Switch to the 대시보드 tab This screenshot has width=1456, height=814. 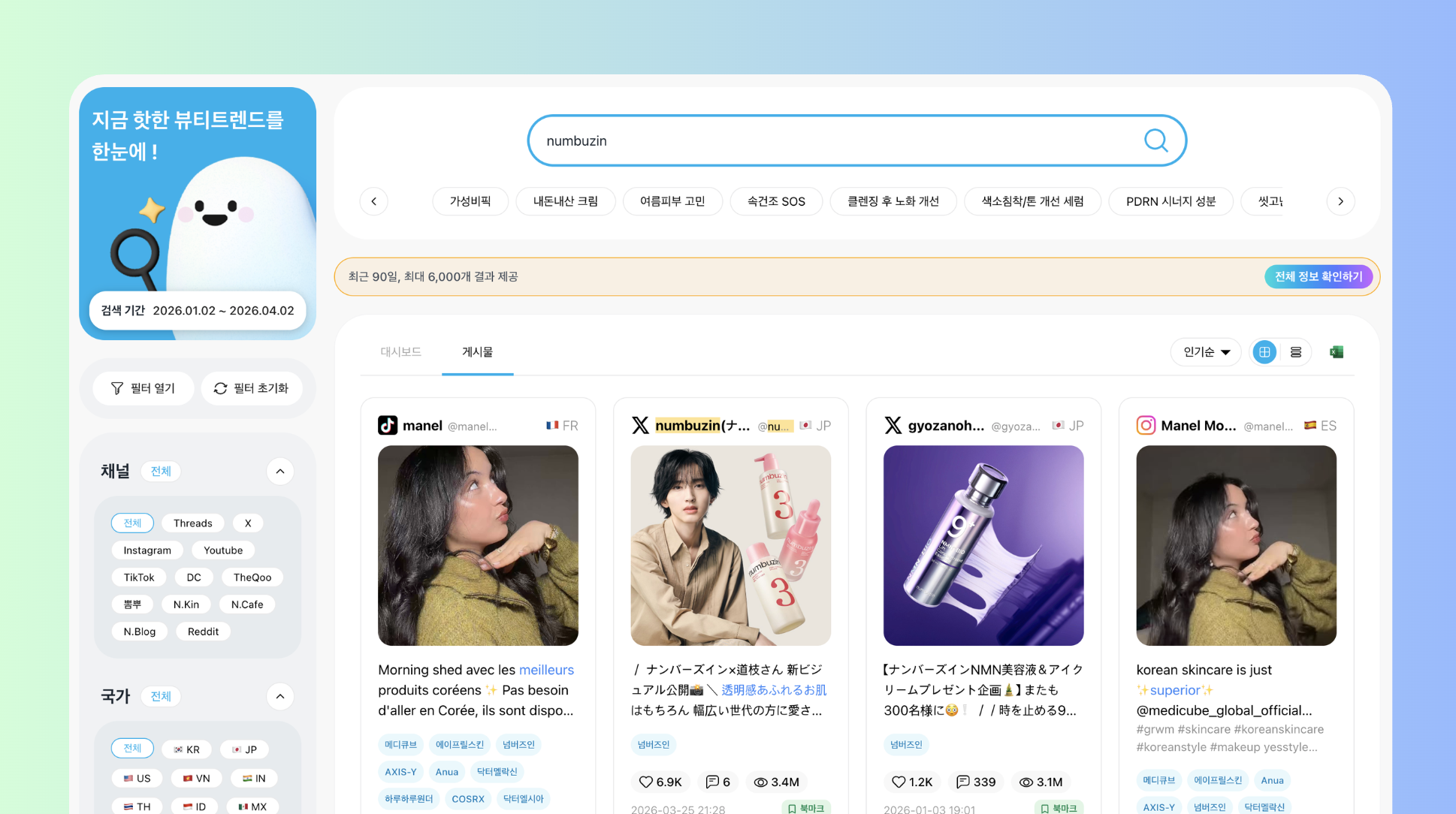pos(400,351)
